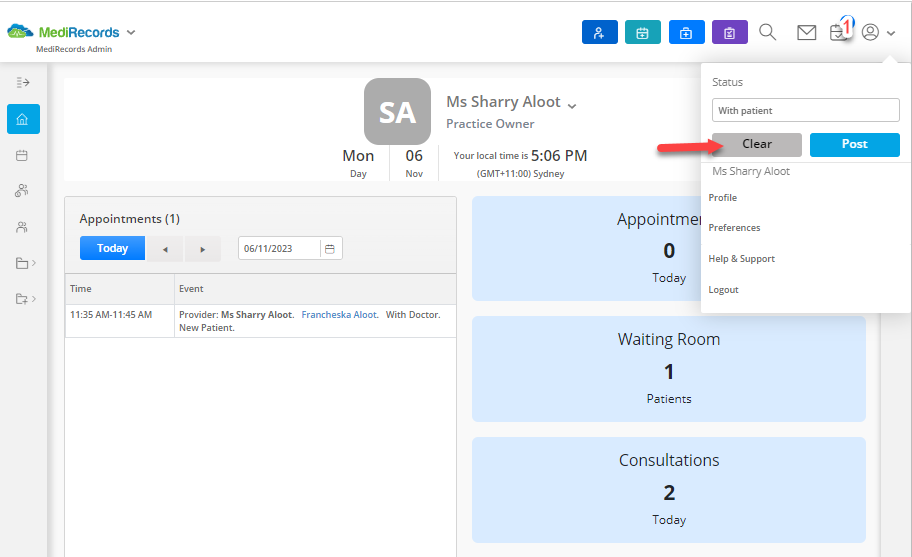Go to the next day arrow
The width and height of the screenshot is (912, 557).
pos(202,249)
